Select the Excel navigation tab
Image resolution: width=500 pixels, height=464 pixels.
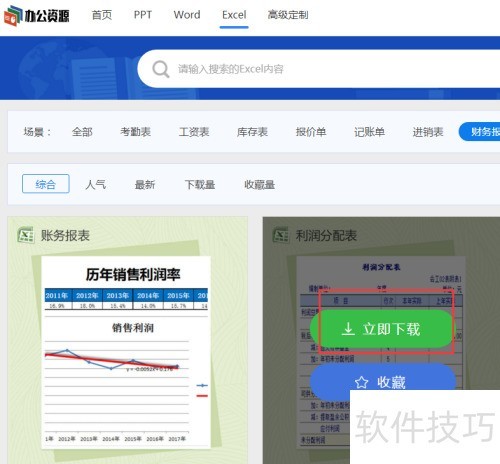pyautogui.click(x=234, y=15)
